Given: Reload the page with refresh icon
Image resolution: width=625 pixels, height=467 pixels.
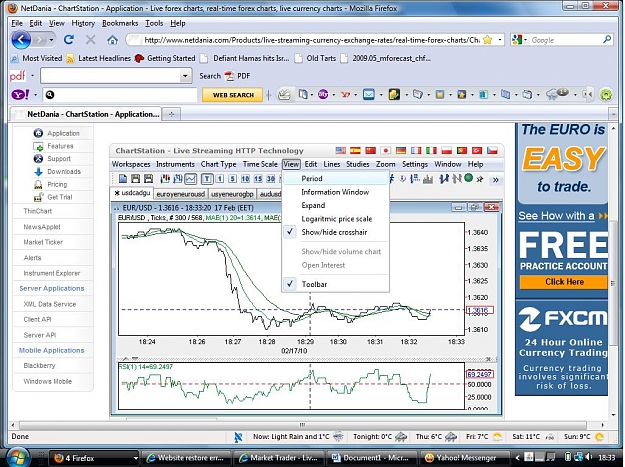Looking at the screenshot, I should click(69, 40).
